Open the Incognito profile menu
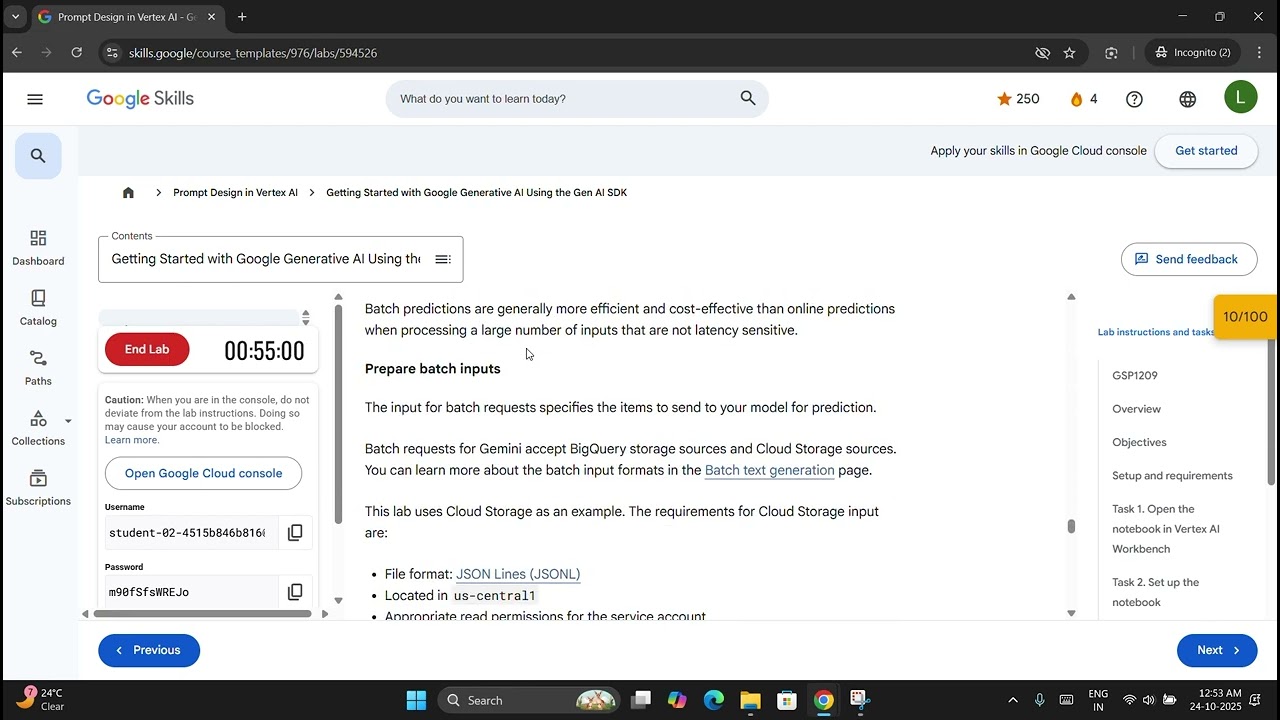This screenshot has height=720, width=1280. point(1193,53)
